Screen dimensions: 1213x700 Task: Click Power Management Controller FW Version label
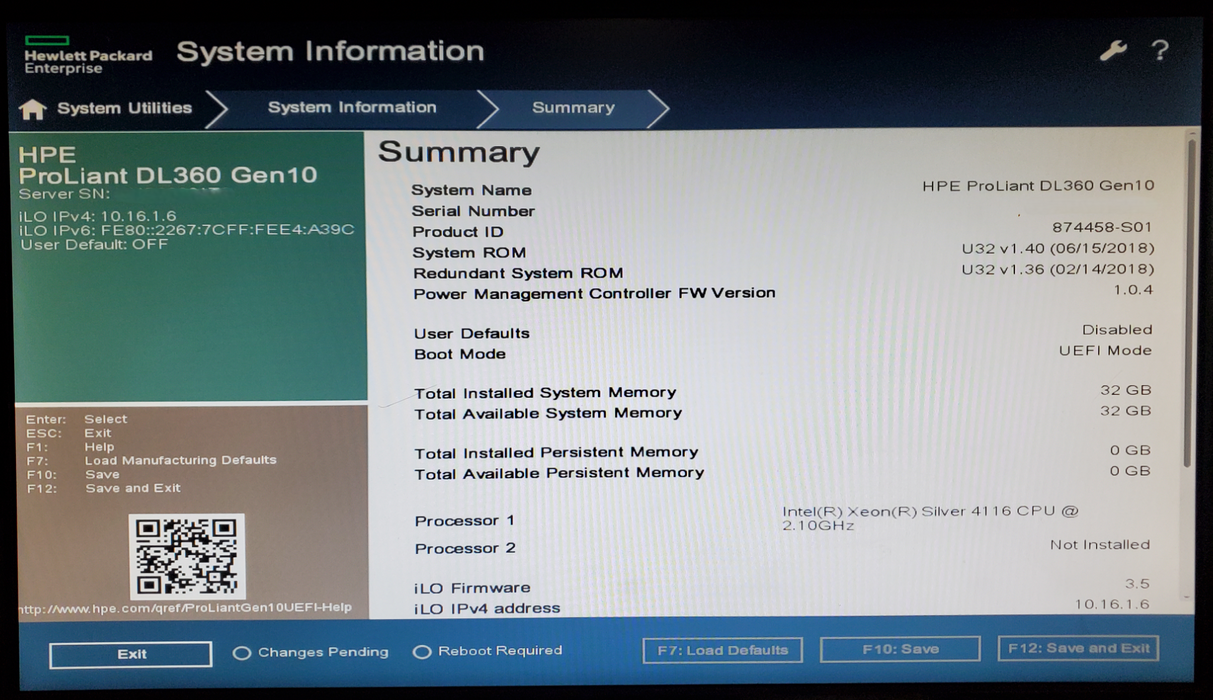point(594,294)
